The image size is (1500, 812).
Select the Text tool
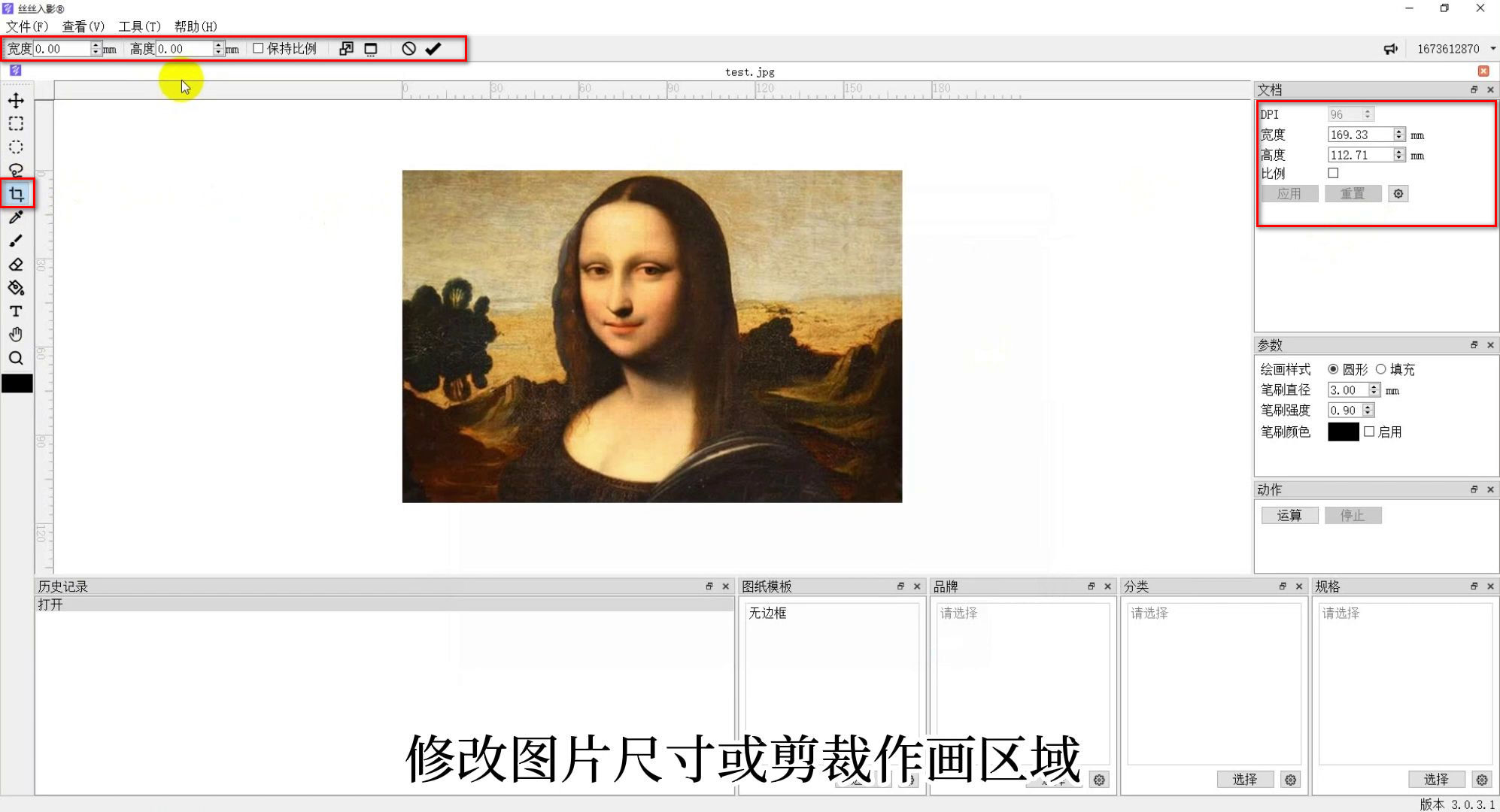tap(16, 311)
